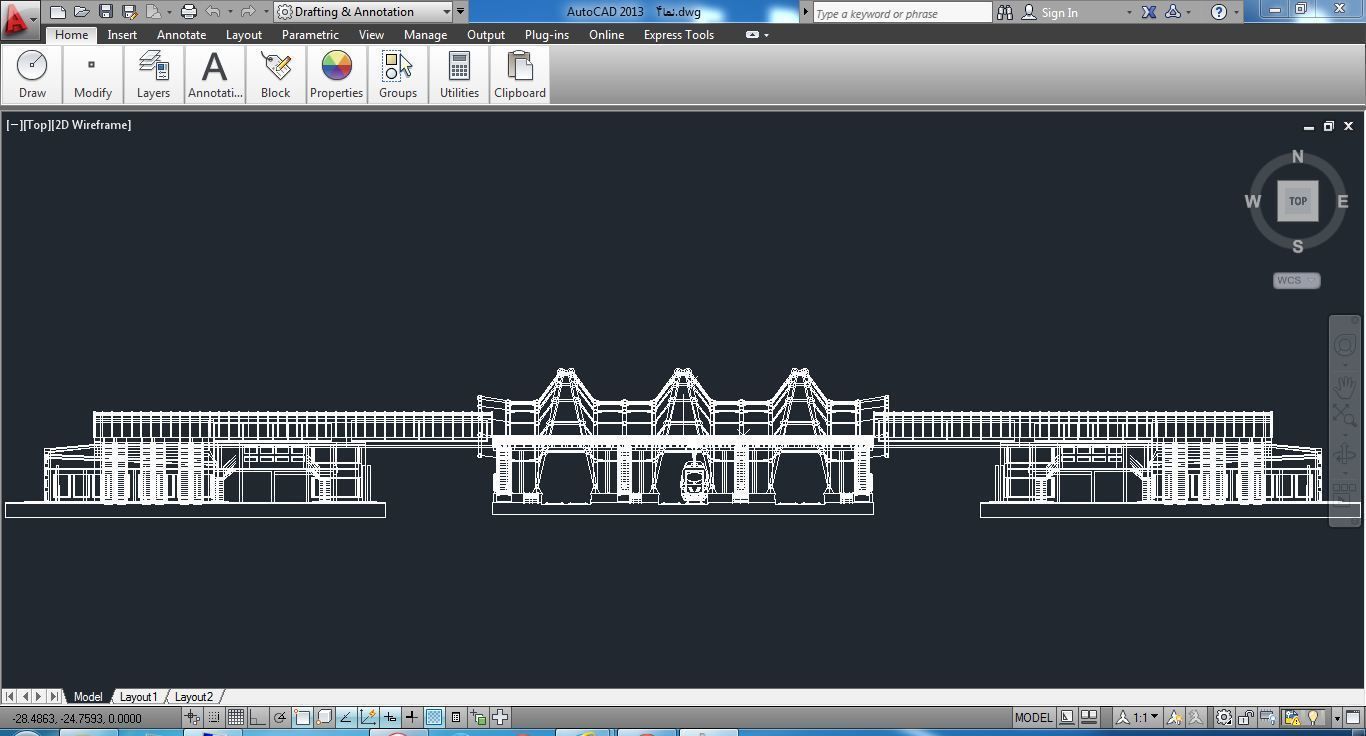Create a new drawing from Quick Access toolbar
The width and height of the screenshot is (1366, 736).
click(x=58, y=12)
